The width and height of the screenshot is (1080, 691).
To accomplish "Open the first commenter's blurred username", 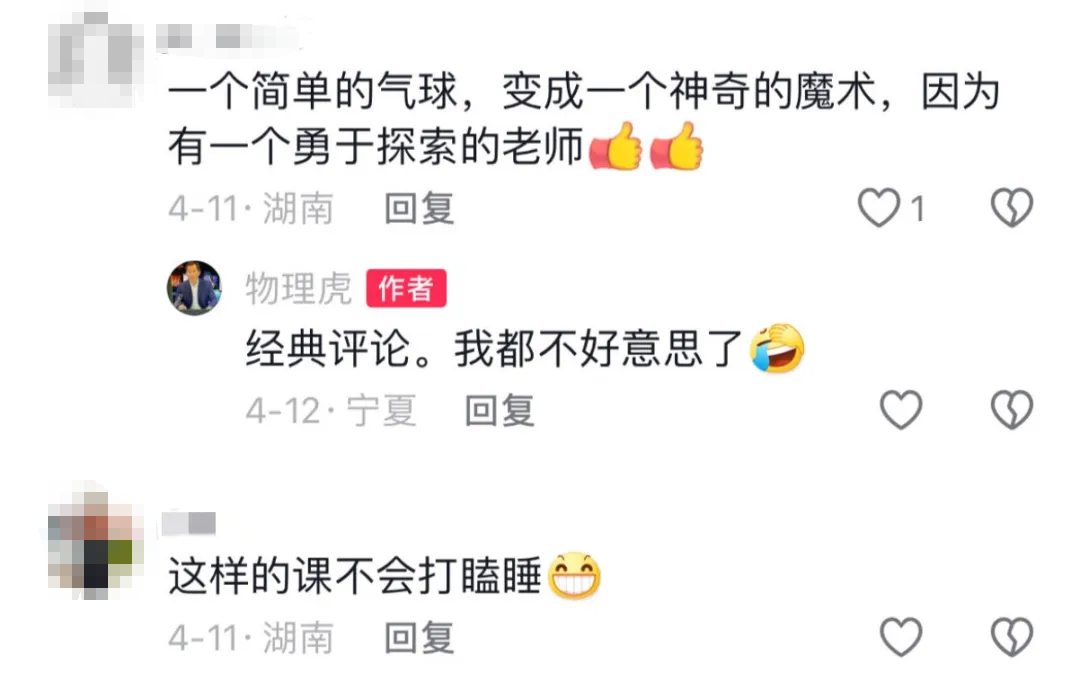I will pyautogui.click(x=227, y=36).
